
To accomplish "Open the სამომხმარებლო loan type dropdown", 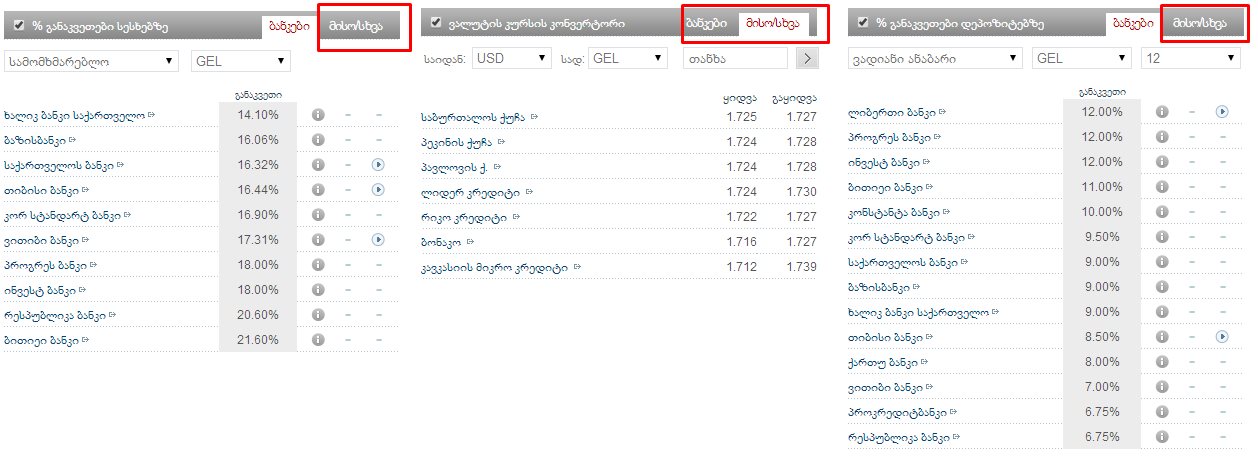I will [91, 61].
